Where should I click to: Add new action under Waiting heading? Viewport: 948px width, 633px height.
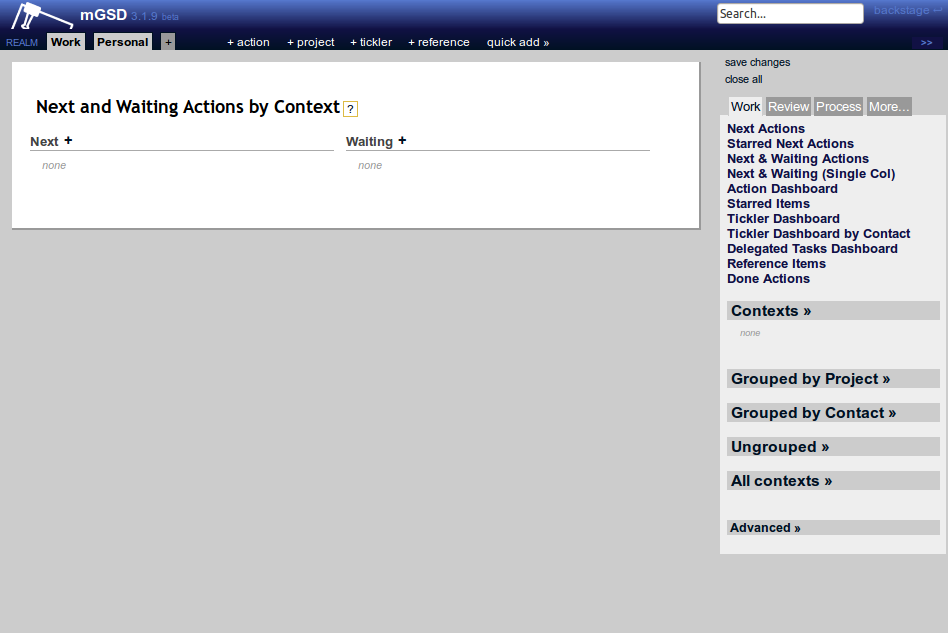pos(402,140)
